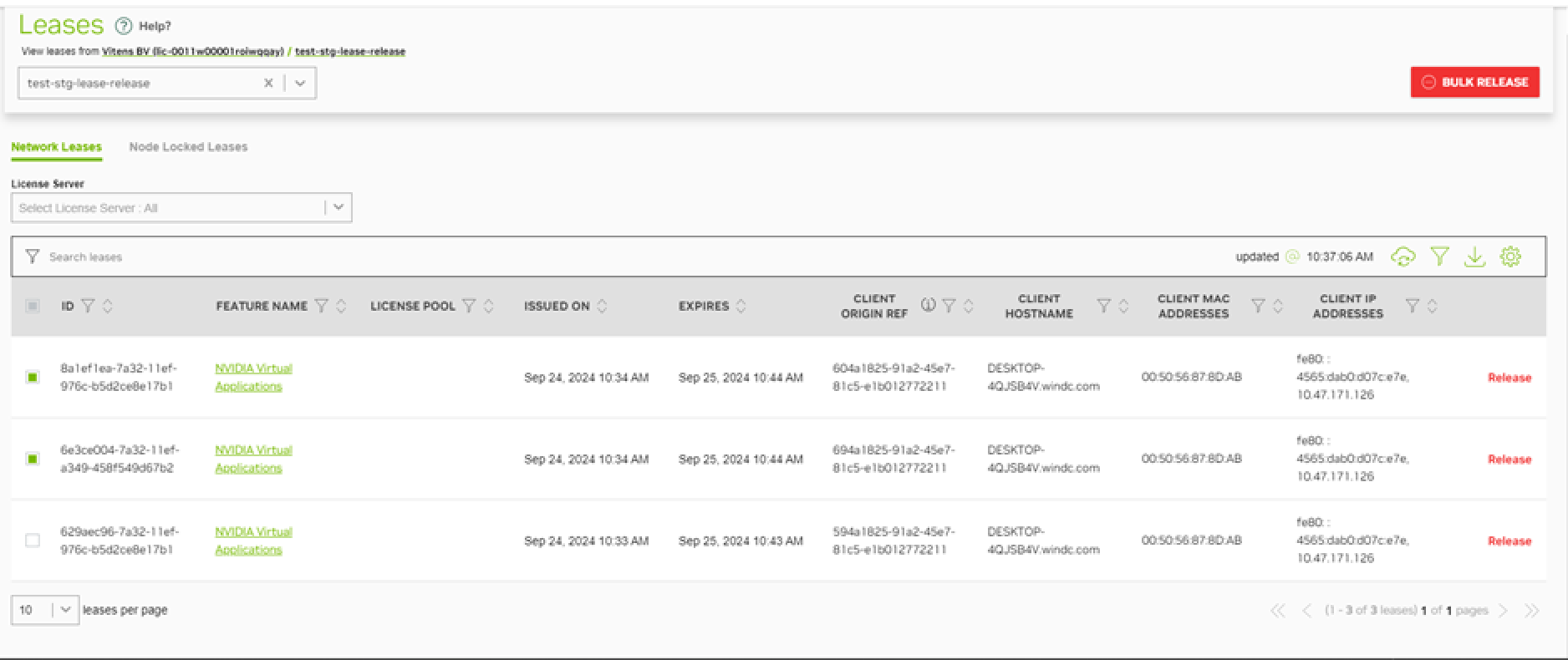This screenshot has height=660, width=1568.
Task: Open the Vitens BV breadcrumb link
Action: click(193, 52)
